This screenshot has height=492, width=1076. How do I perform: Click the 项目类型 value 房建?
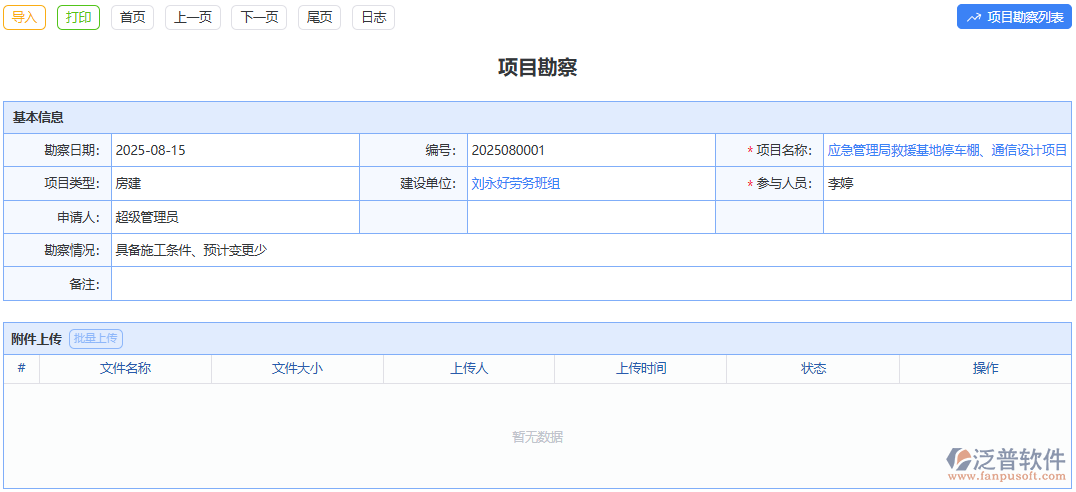[x=128, y=183]
